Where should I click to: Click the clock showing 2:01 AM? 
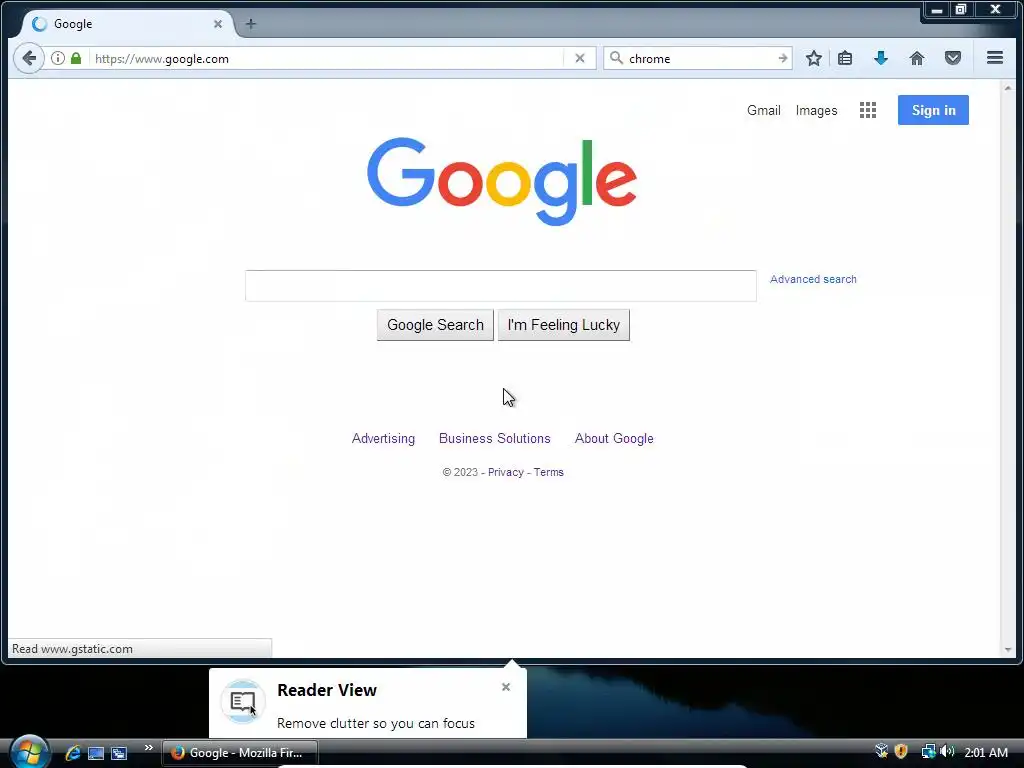point(985,752)
